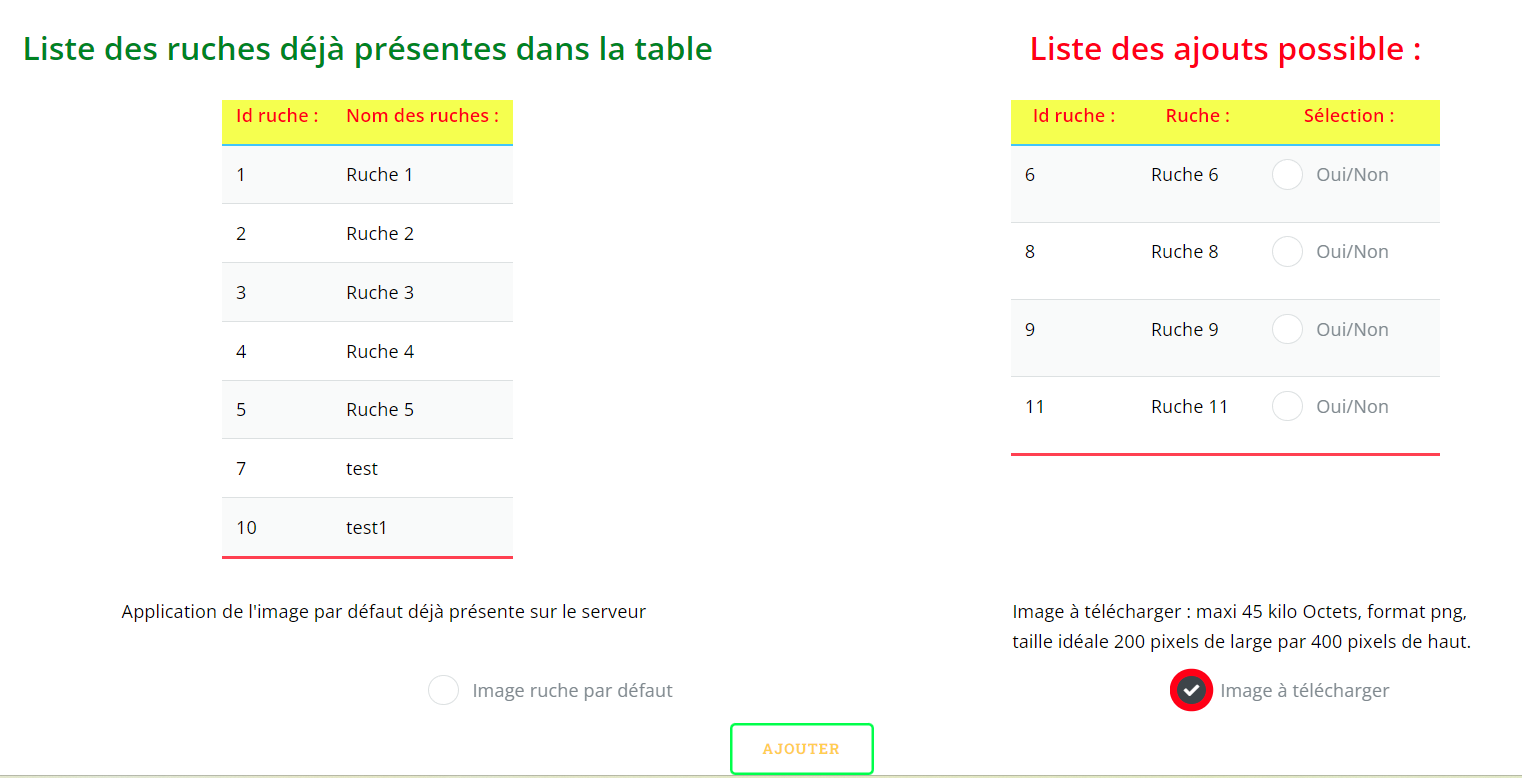Click the 'Sélection :' column header

click(1348, 115)
